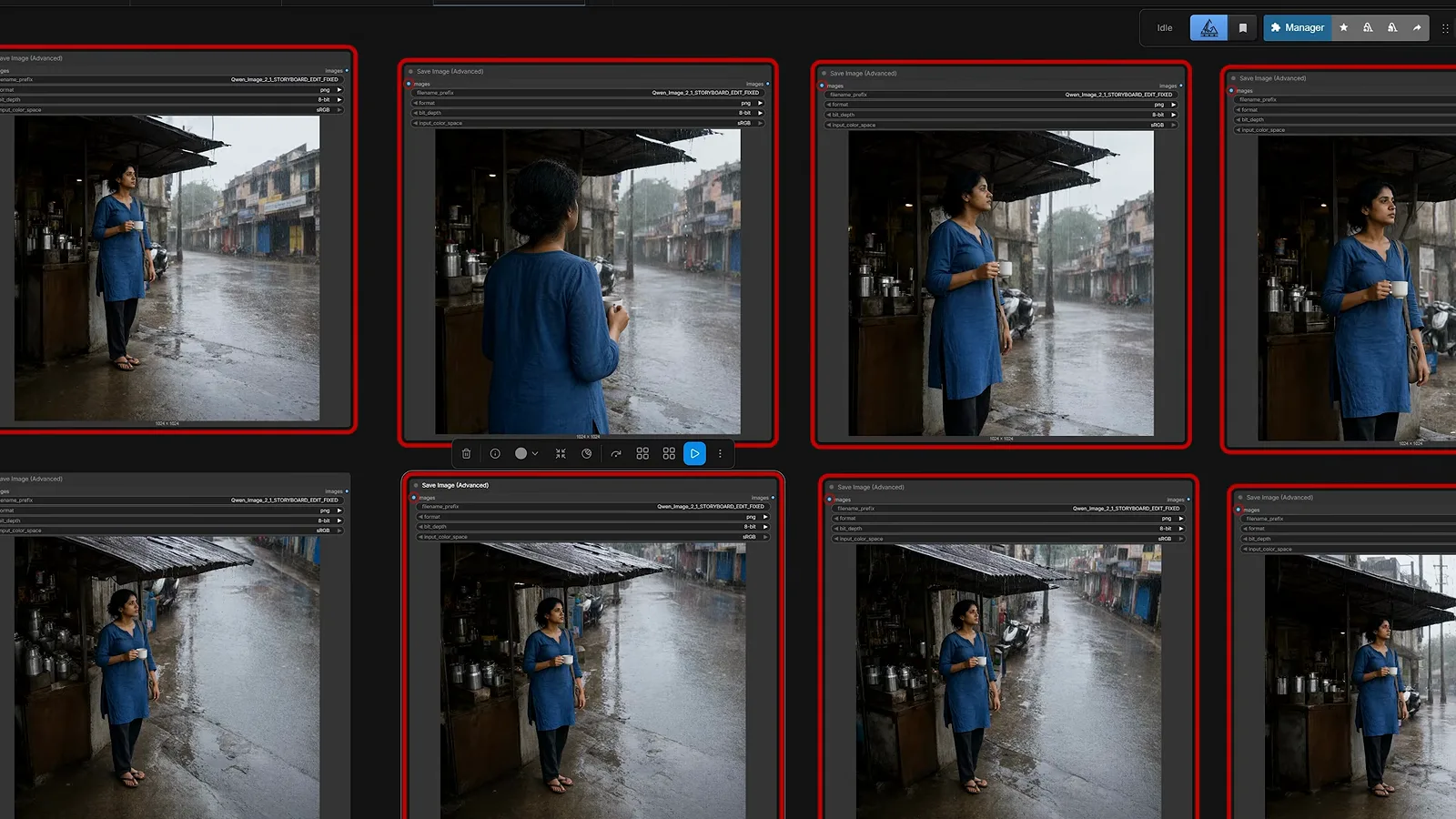
Task: Step format back with left arrow in selected node
Action: pos(420,517)
